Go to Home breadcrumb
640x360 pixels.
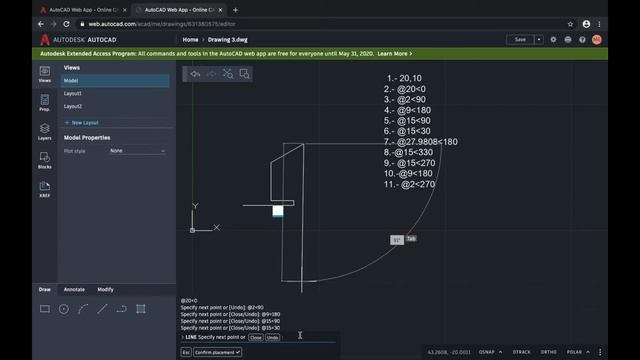(x=190, y=40)
